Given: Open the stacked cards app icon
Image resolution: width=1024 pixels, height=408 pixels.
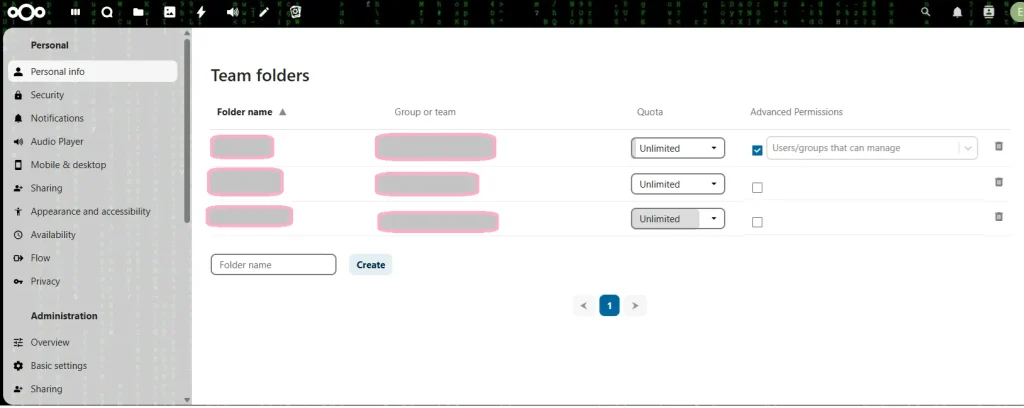Looking at the screenshot, I should 295,12.
